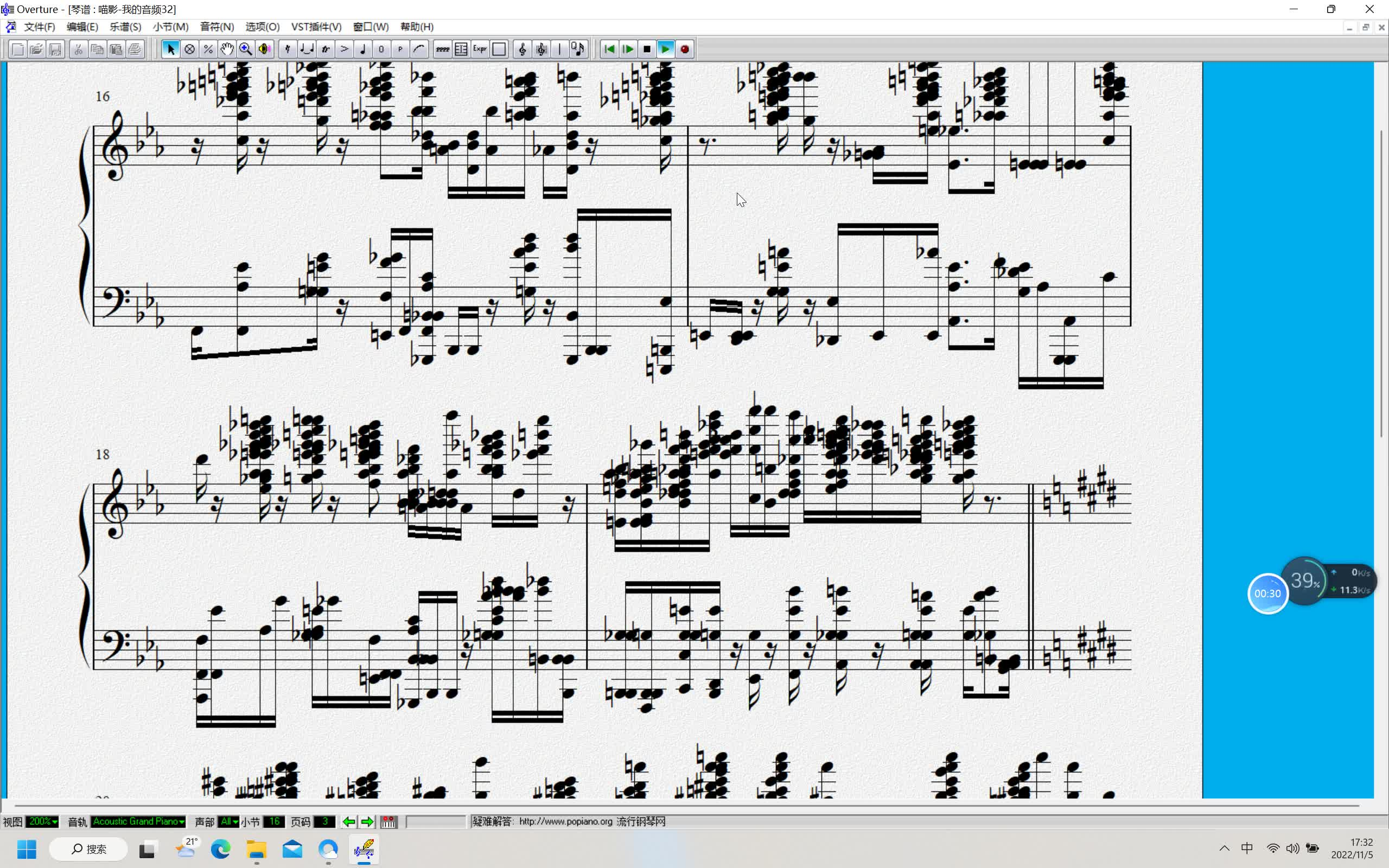
Task: Open the Expr expression palette
Action: (x=480, y=49)
